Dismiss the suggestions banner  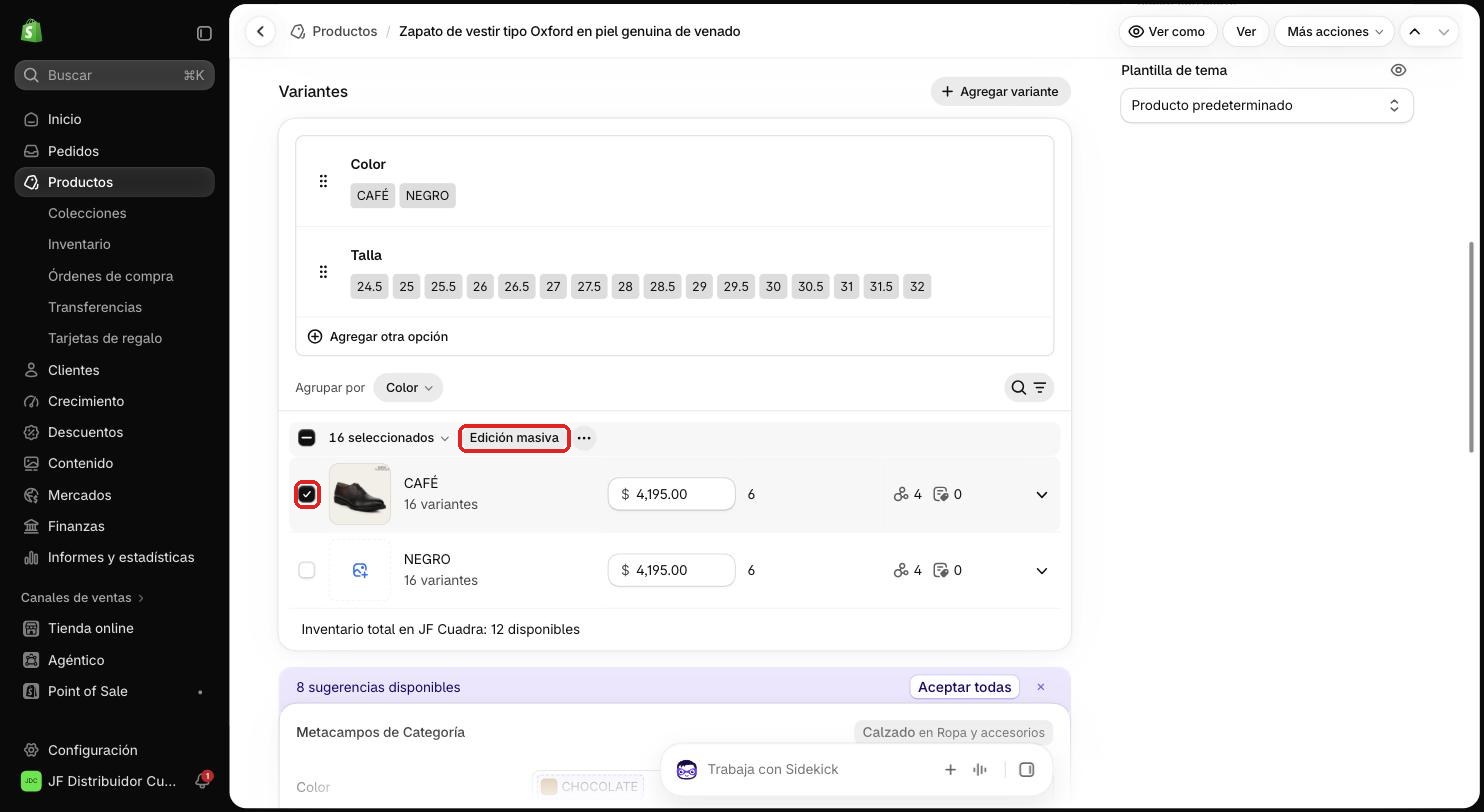[x=1041, y=687]
